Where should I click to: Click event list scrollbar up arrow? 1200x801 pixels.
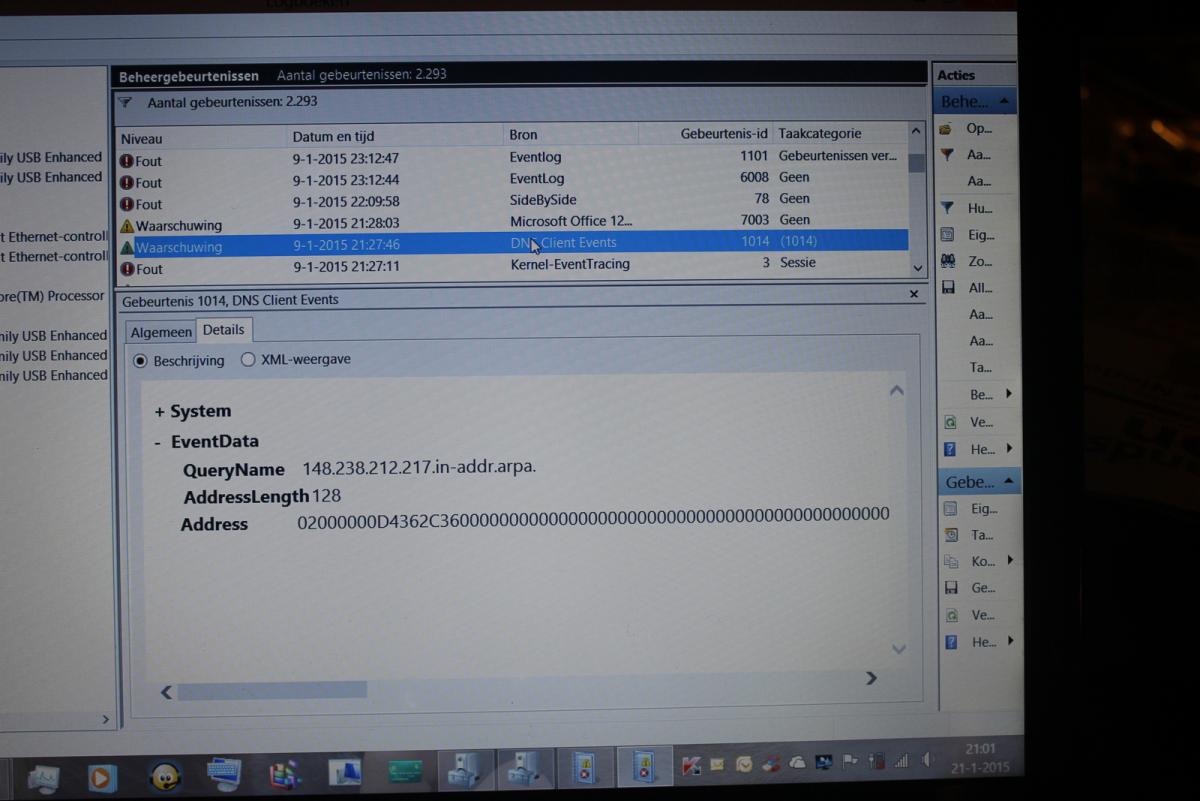916,131
